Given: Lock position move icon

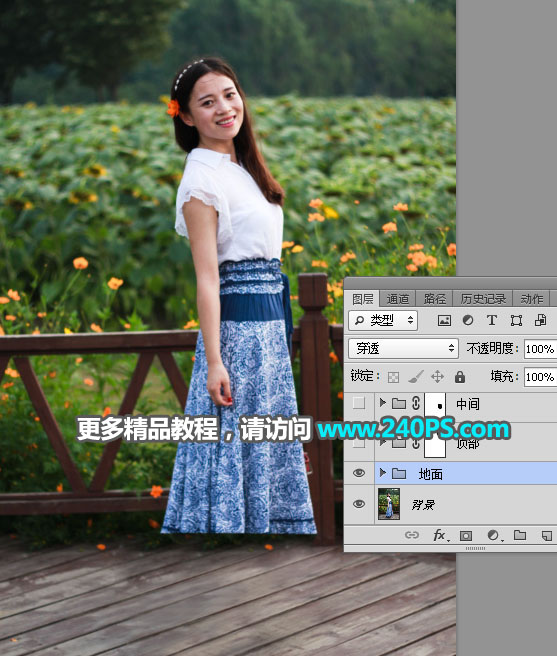Looking at the screenshot, I should click(x=437, y=377).
